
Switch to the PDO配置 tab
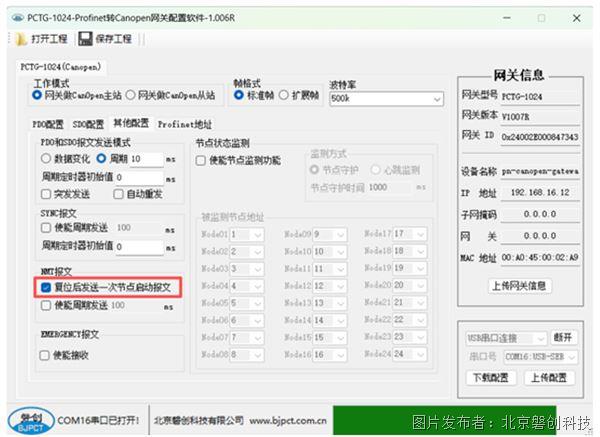[48, 124]
